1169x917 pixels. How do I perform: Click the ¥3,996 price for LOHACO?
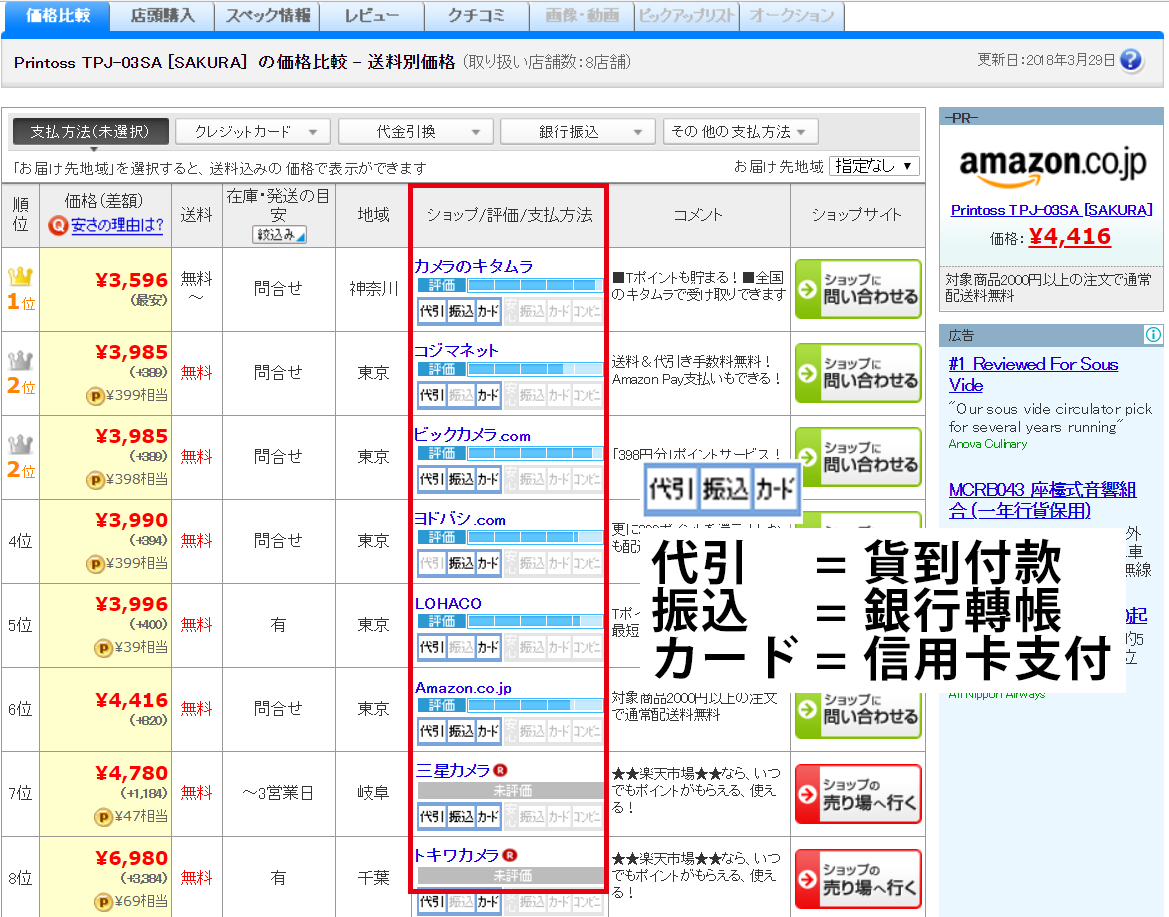click(x=131, y=605)
